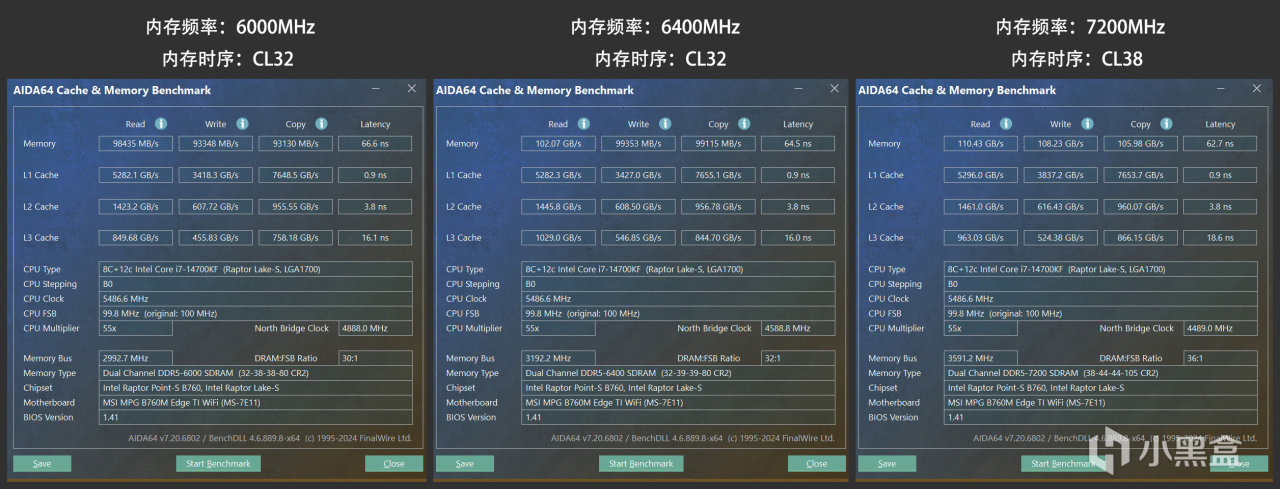Screen dimensions: 1280x489
Task: Click Close button in DDR5-6400 window
Action: (817, 464)
